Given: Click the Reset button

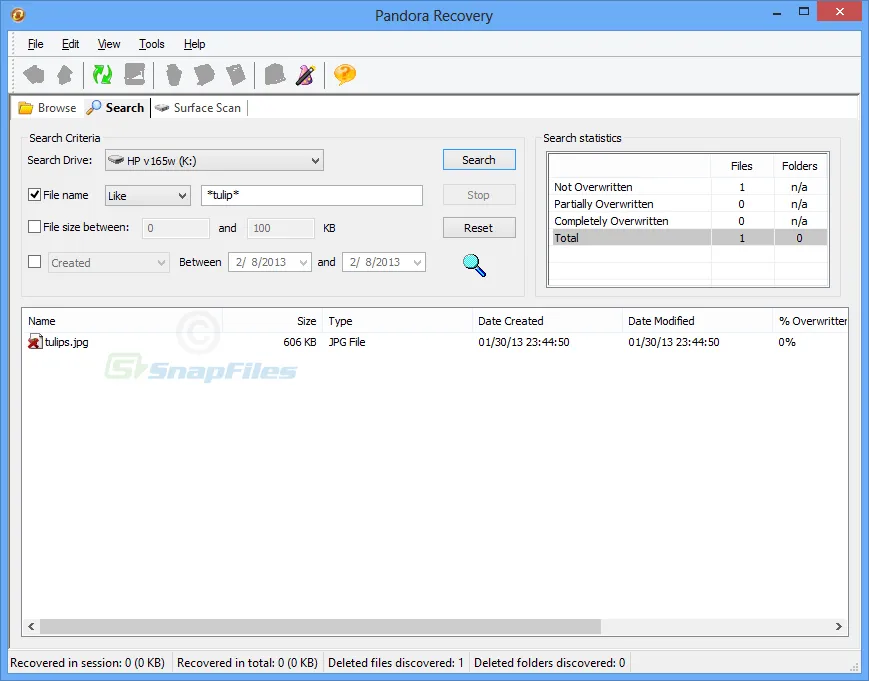Looking at the screenshot, I should [x=479, y=228].
